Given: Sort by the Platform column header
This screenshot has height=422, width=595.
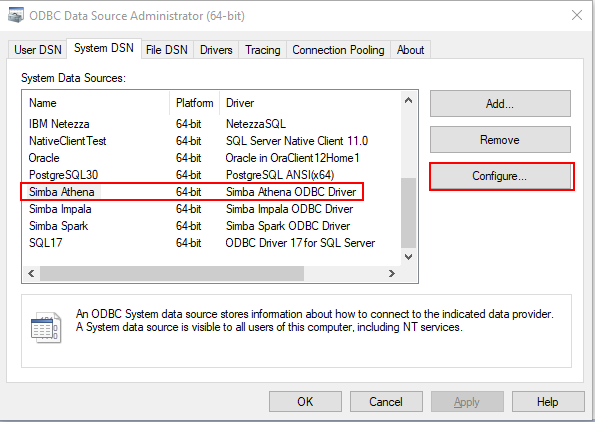Looking at the screenshot, I should [194, 103].
